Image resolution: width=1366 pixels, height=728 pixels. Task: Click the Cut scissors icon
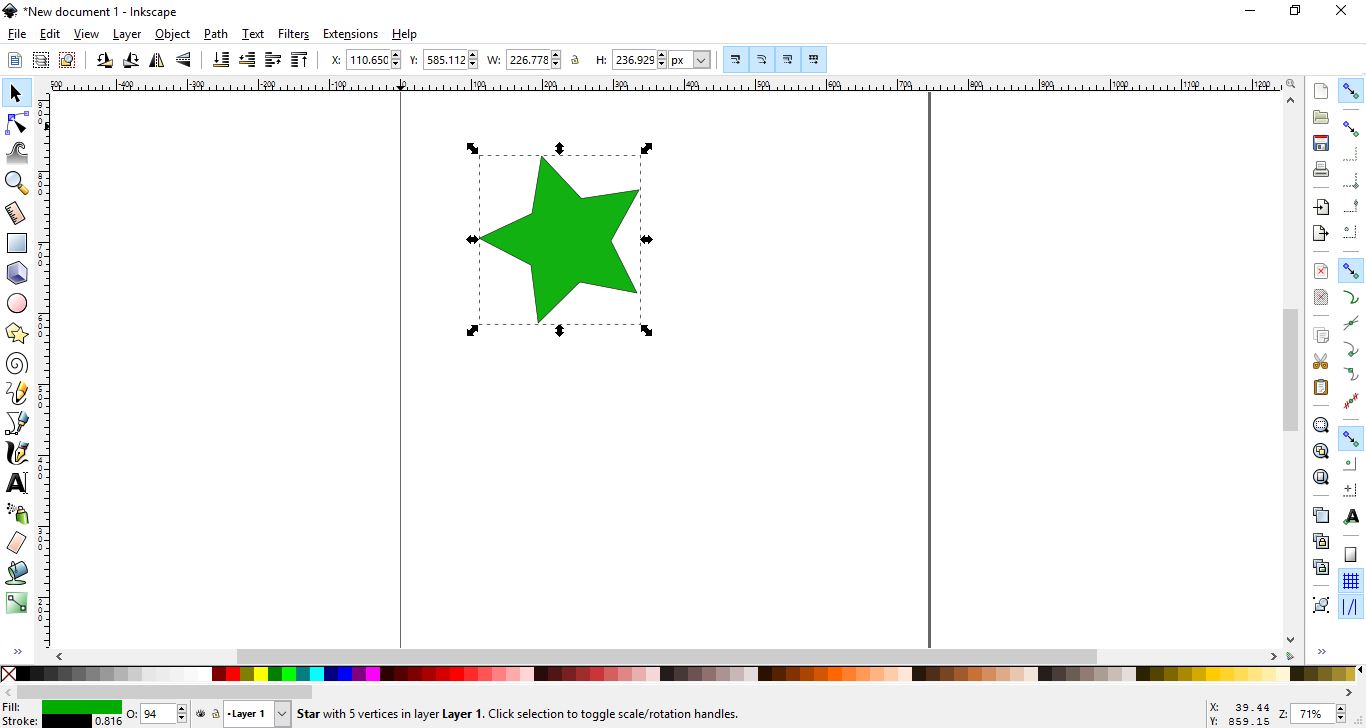tap(1321, 361)
